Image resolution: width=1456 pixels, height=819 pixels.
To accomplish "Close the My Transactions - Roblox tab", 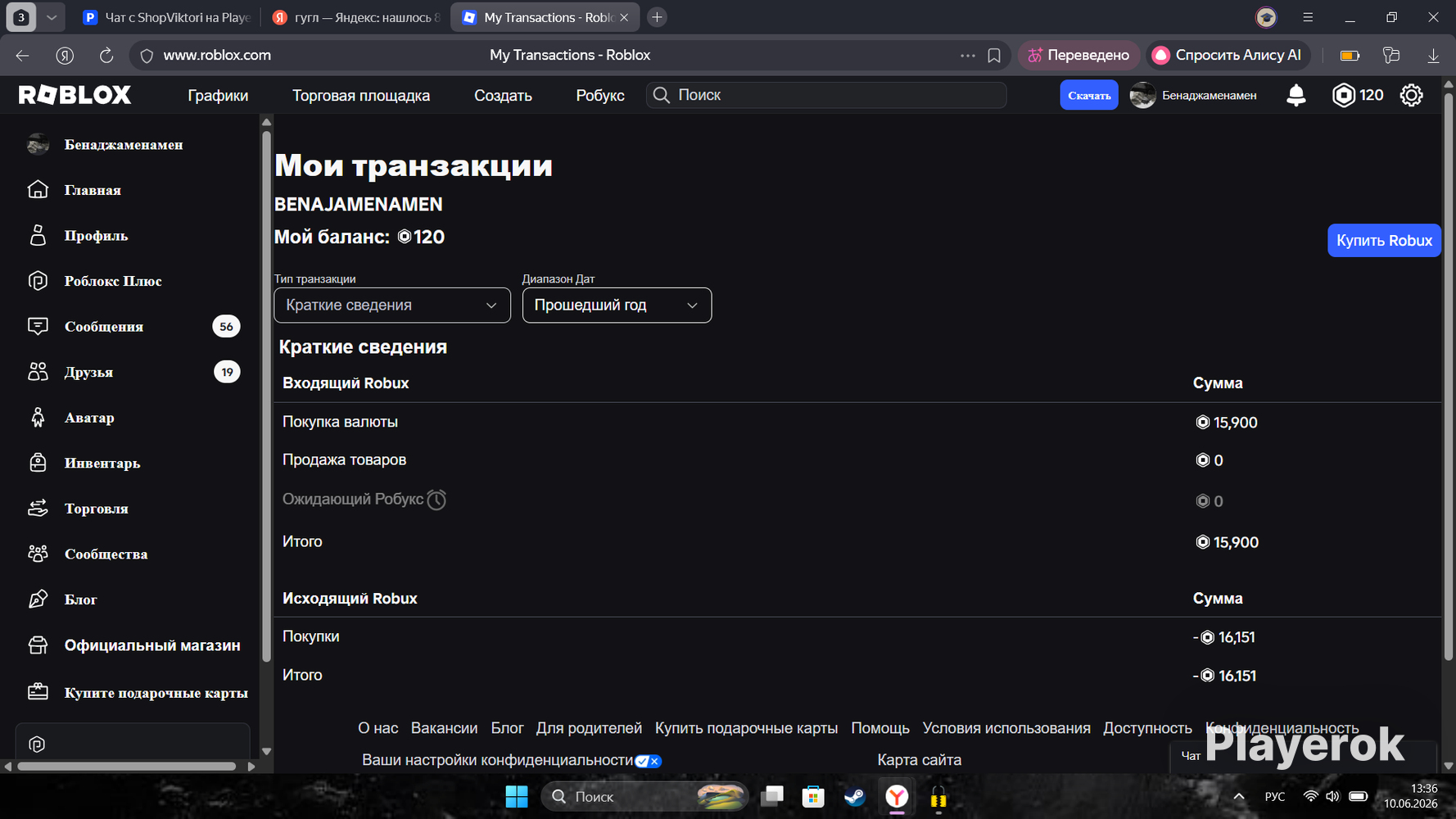I will (624, 17).
